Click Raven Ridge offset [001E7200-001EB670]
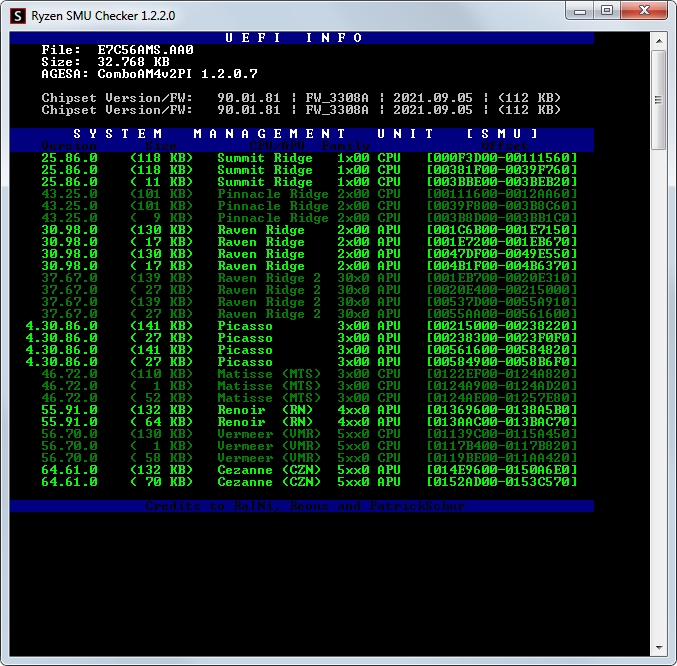Image resolution: width=677 pixels, height=666 pixels. coord(502,242)
